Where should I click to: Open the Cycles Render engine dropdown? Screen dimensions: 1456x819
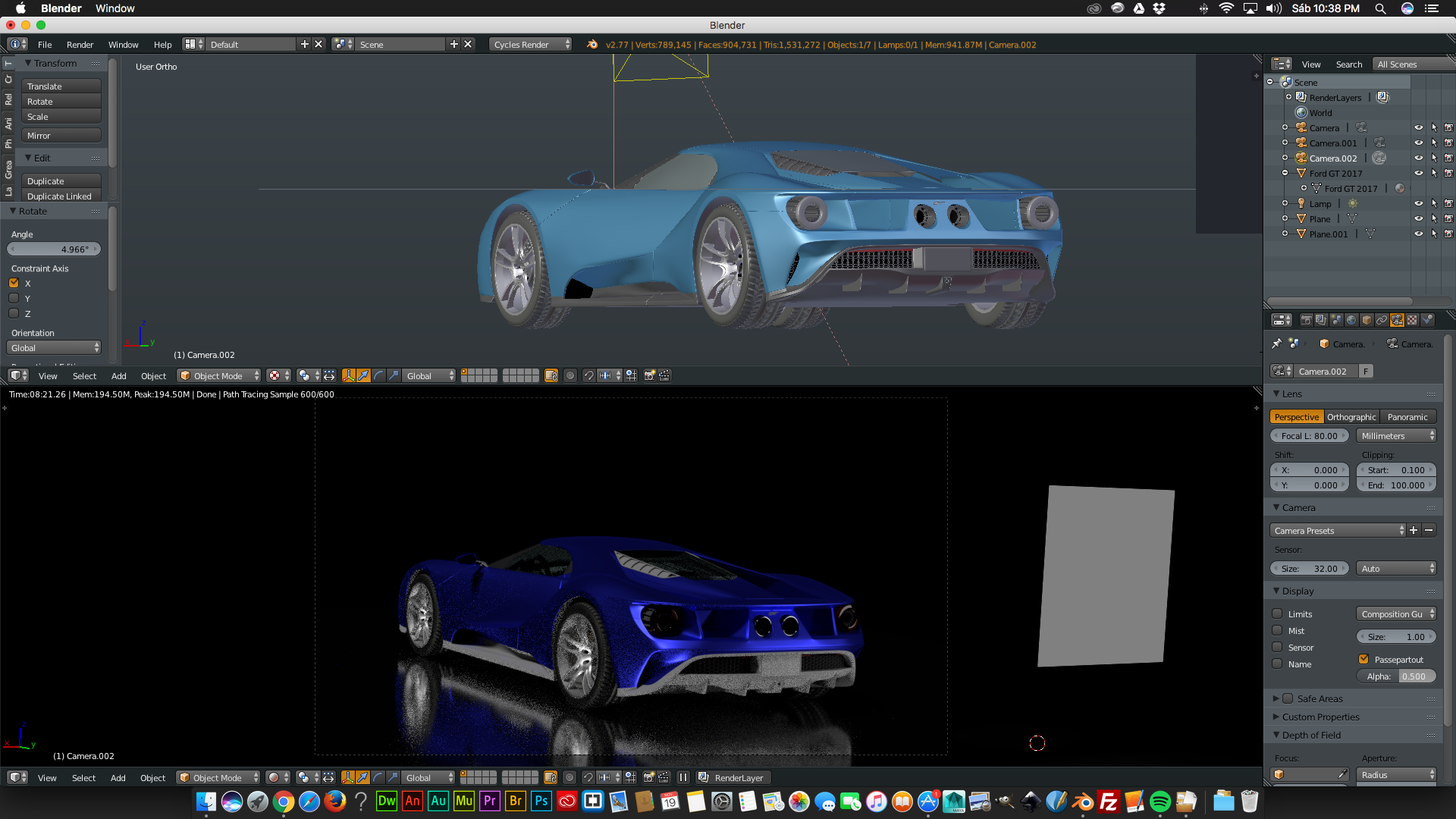pyautogui.click(x=530, y=45)
